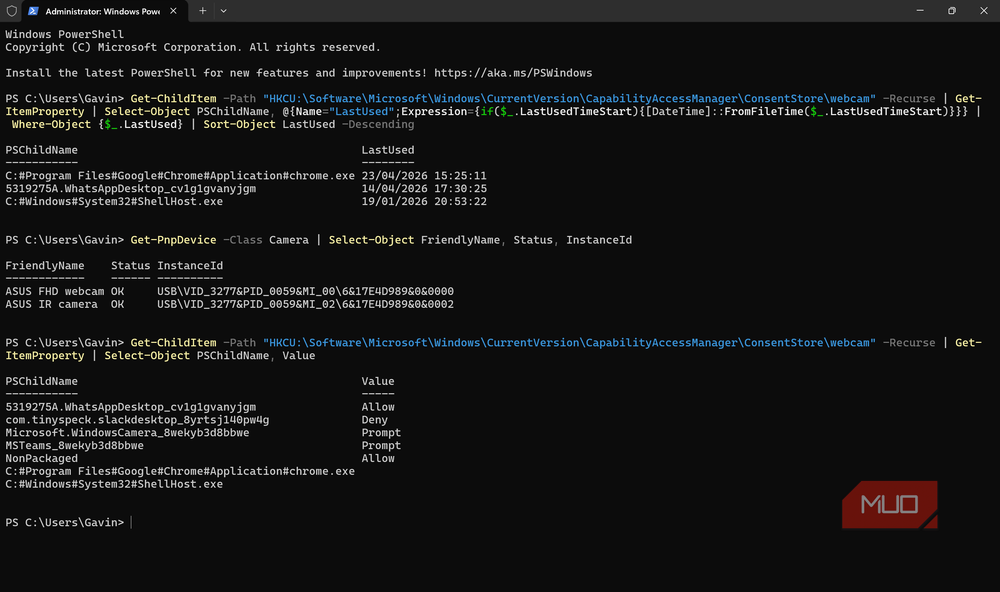This screenshot has height=592, width=1000.
Task: Click the WhatsAppDesktop entry with Allow value
Action: click(x=131, y=407)
